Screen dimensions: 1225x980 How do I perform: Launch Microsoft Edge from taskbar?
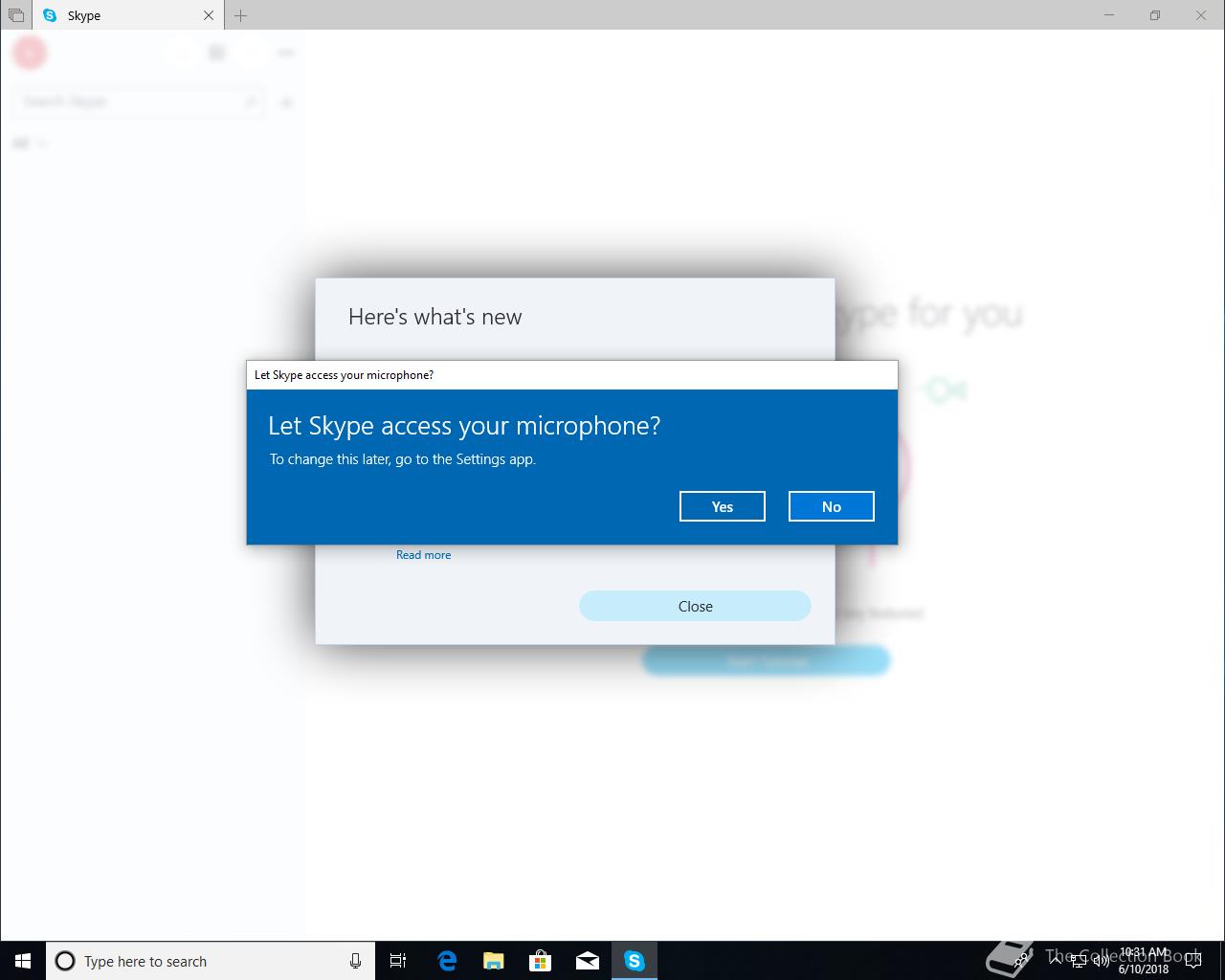(x=447, y=961)
